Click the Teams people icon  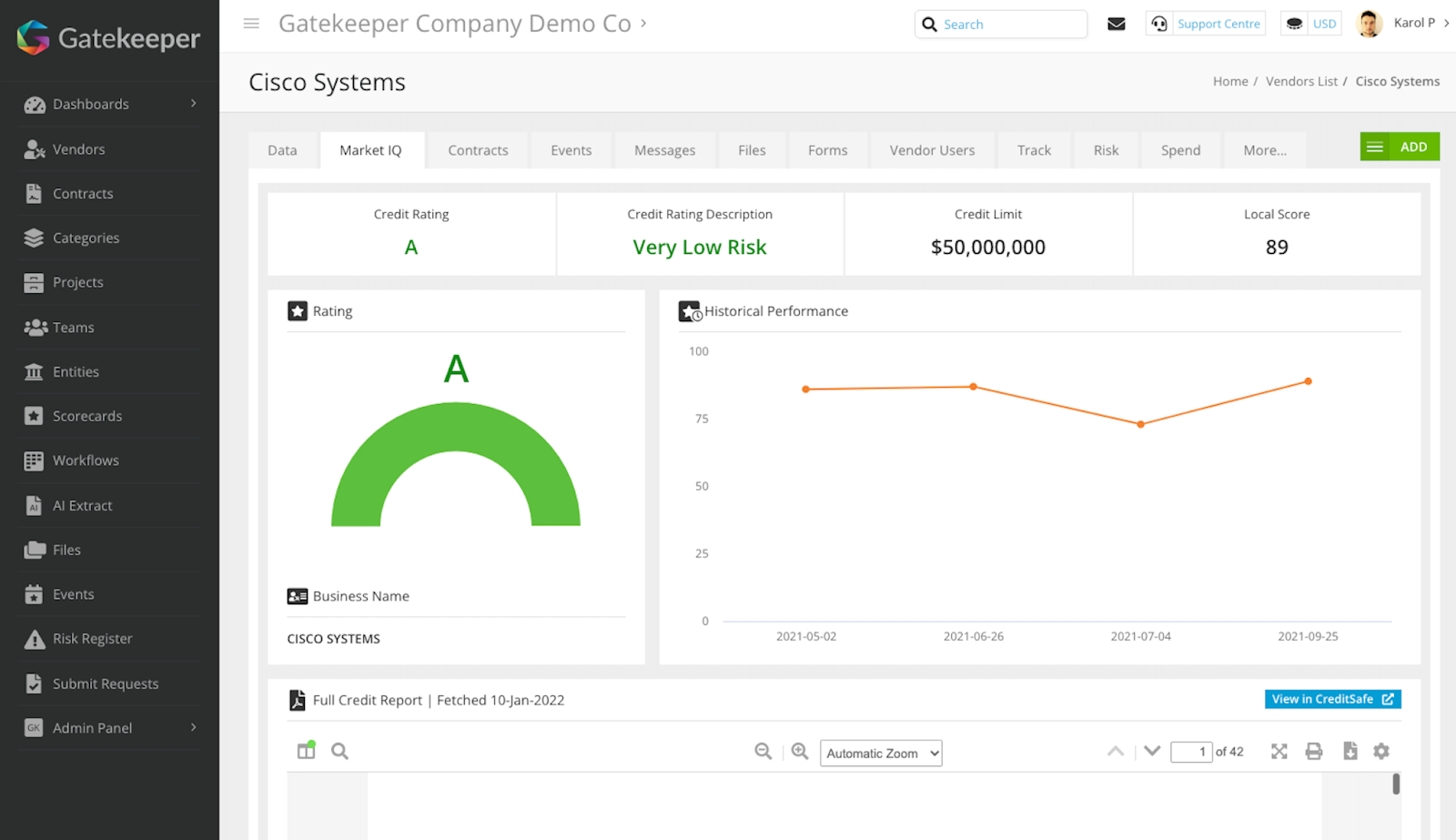tap(35, 327)
